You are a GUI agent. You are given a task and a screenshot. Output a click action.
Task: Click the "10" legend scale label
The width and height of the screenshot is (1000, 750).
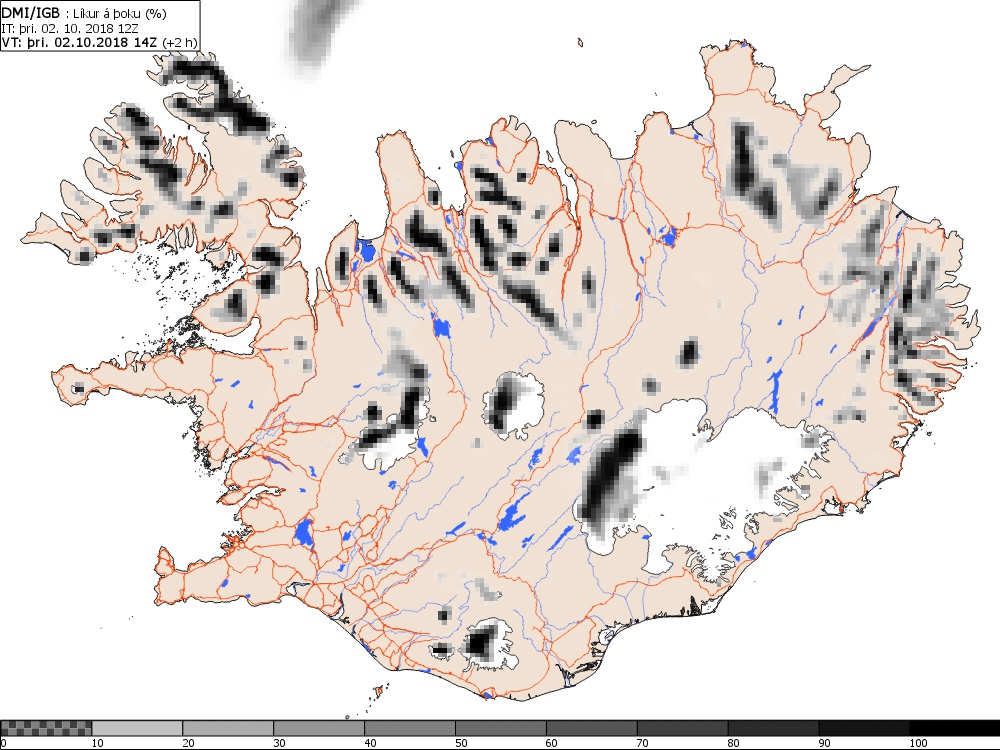click(x=98, y=743)
